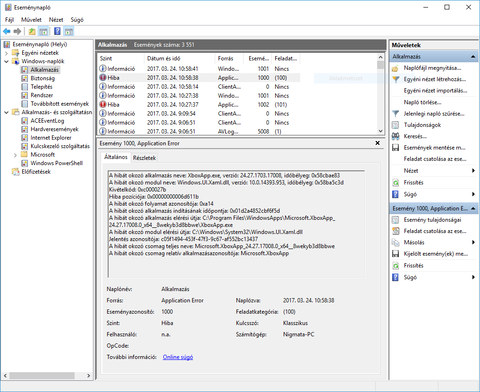Click Esemény tulajdonságai icon
Viewport: 480px width, 392px height.
tap(395, 220)
